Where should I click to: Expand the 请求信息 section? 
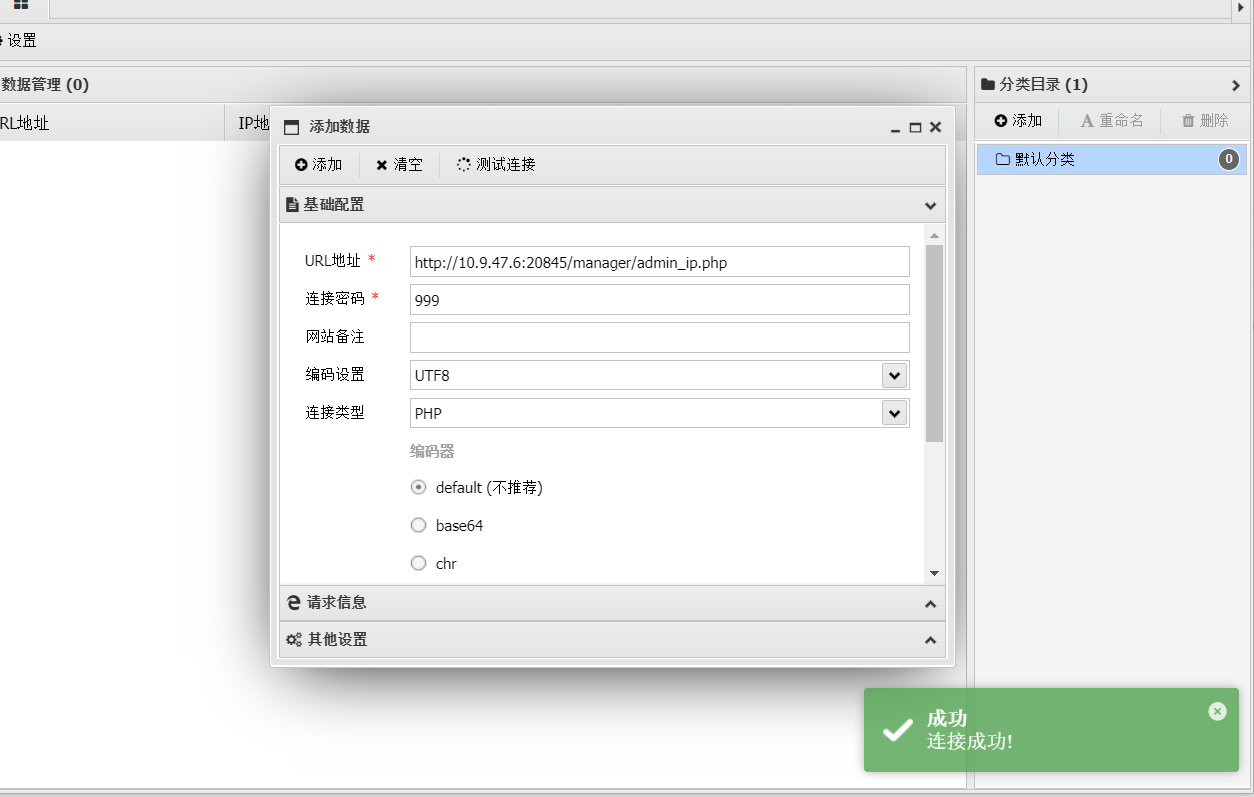click(930, 603)
